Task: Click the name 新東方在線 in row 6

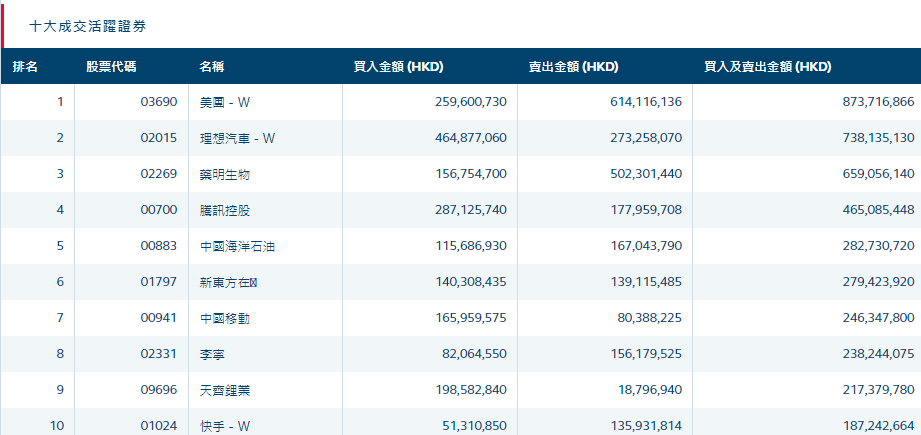Action: pyautogui.click(x=228, y=282)
